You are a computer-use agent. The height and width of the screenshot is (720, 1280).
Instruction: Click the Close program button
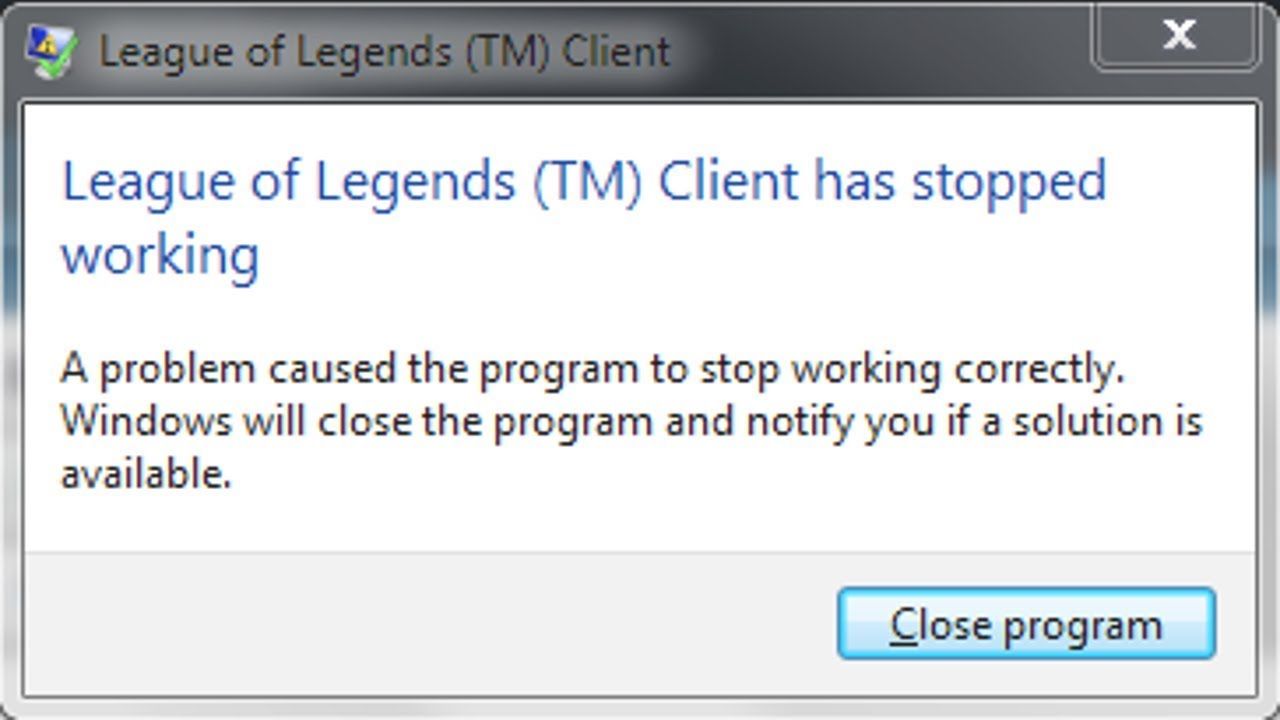tap(1026, 624)
